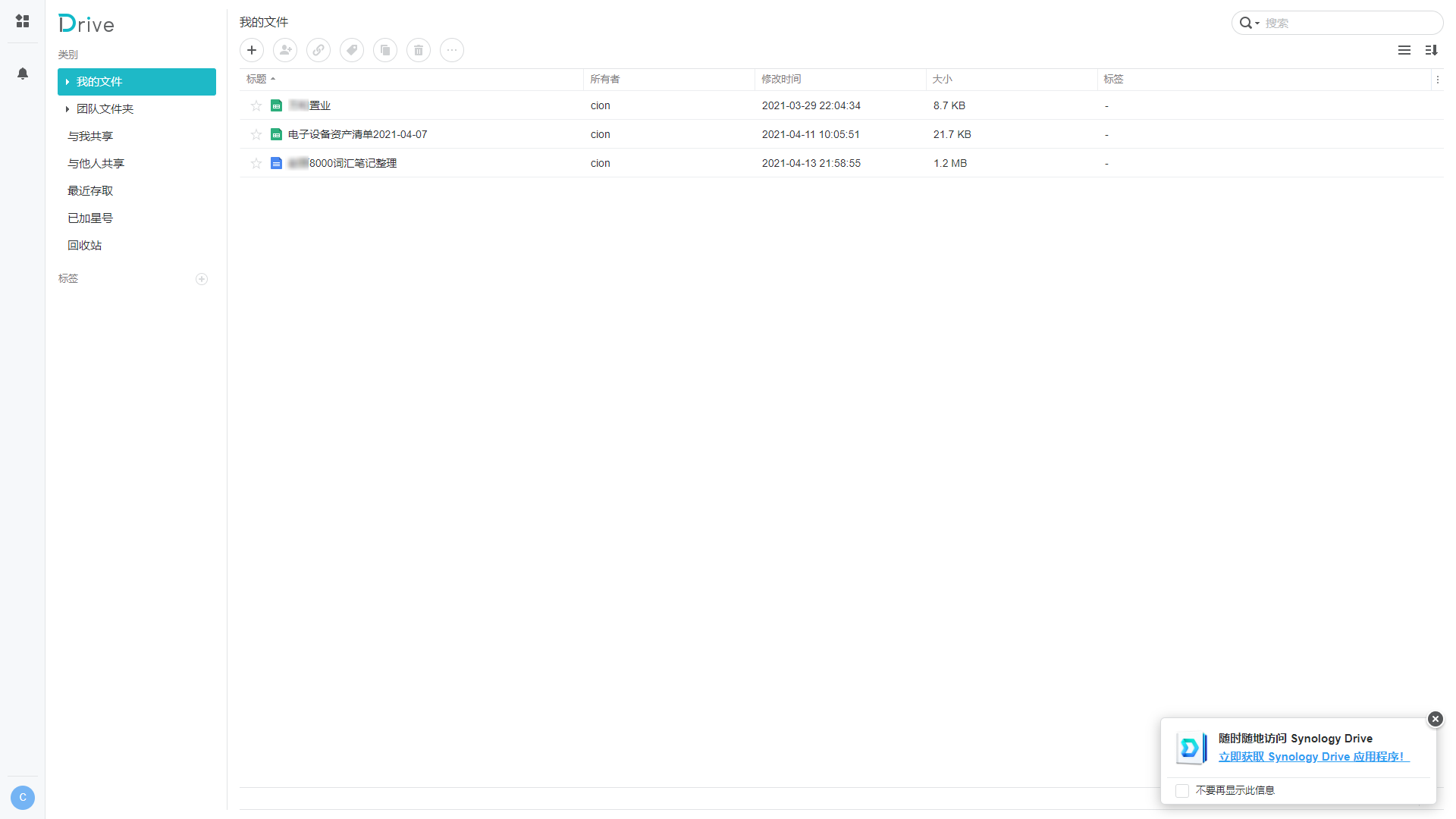This screenshot has height=819, width=1456.
Task: Click the tag label toolbar icon
Action: (352, 50)
